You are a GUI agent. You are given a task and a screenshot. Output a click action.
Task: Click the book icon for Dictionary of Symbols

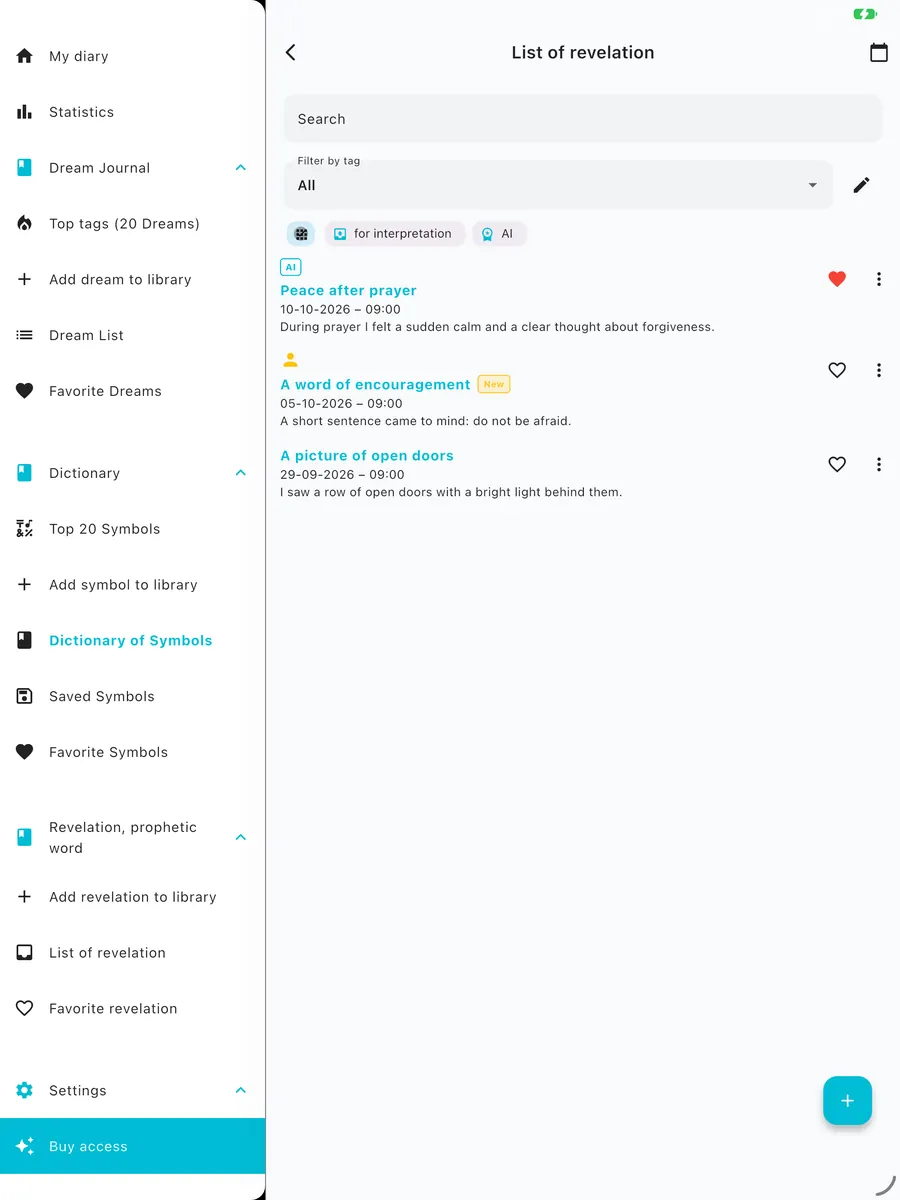coord(25,641)
